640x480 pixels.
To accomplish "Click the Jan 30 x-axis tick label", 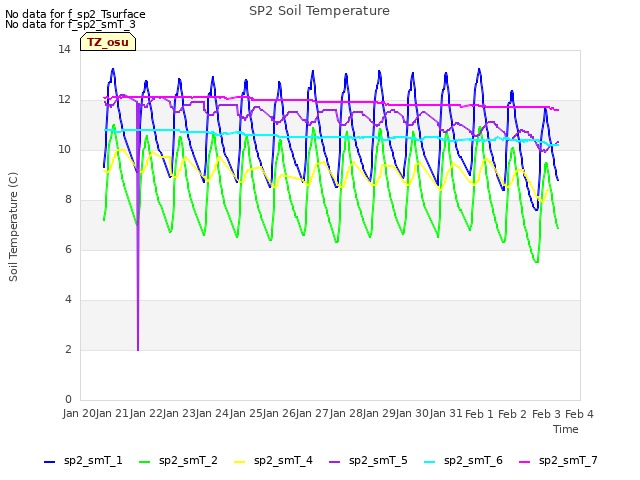I will point(413,414).
